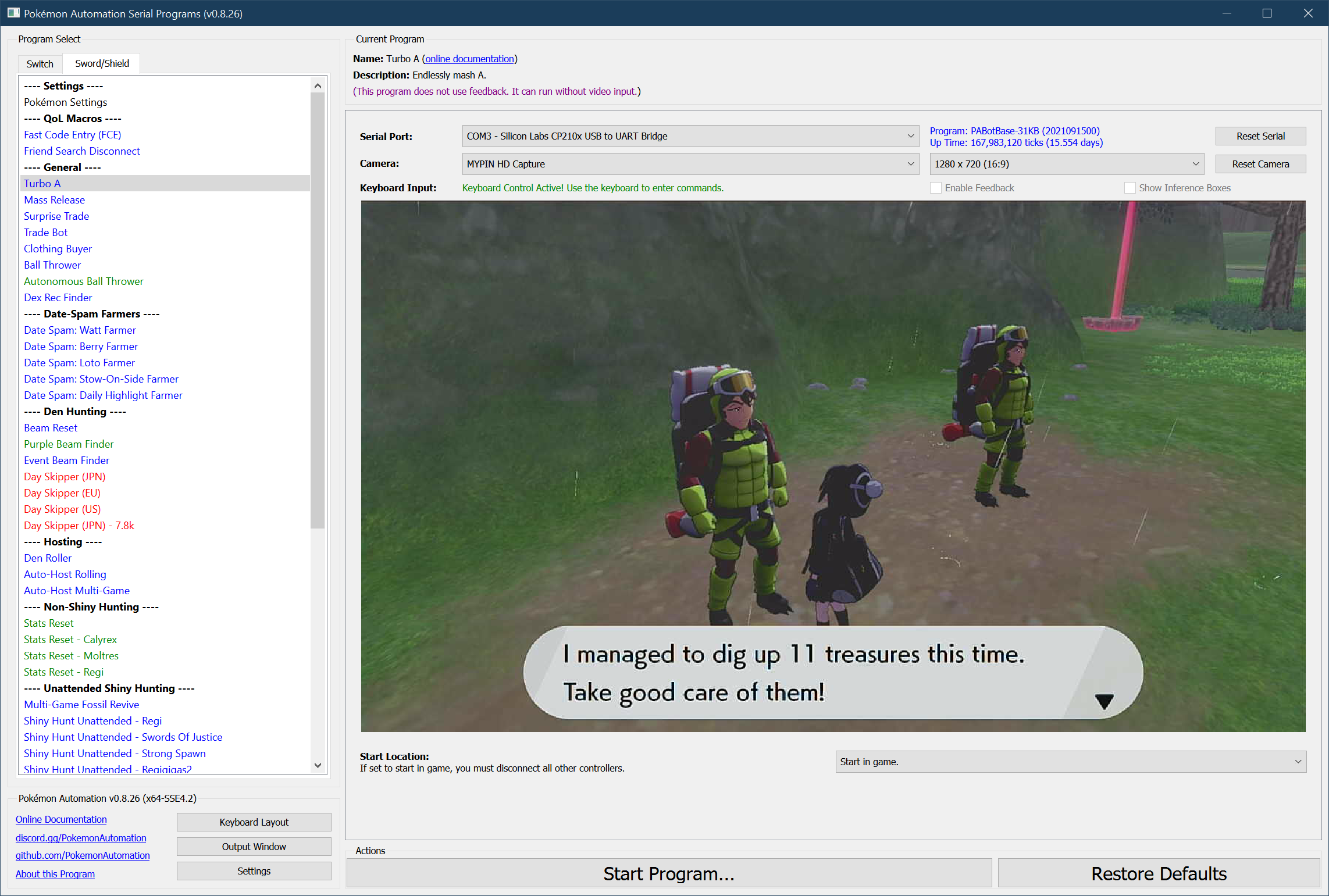The image size is (1329, 896).
Task: Open the Serial Port dropdown
Action: [690, 136]
